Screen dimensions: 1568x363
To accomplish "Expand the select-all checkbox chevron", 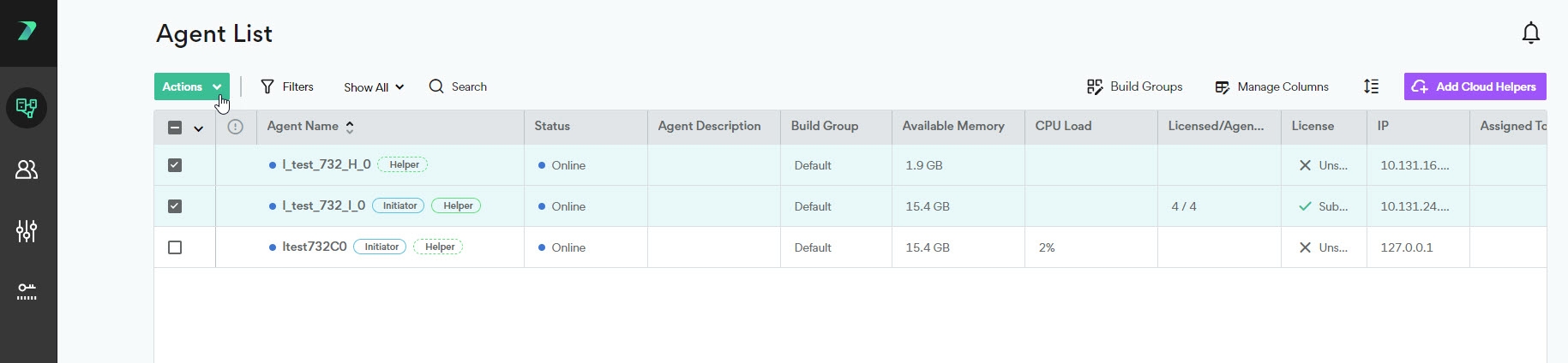I will tap(198, 128).
